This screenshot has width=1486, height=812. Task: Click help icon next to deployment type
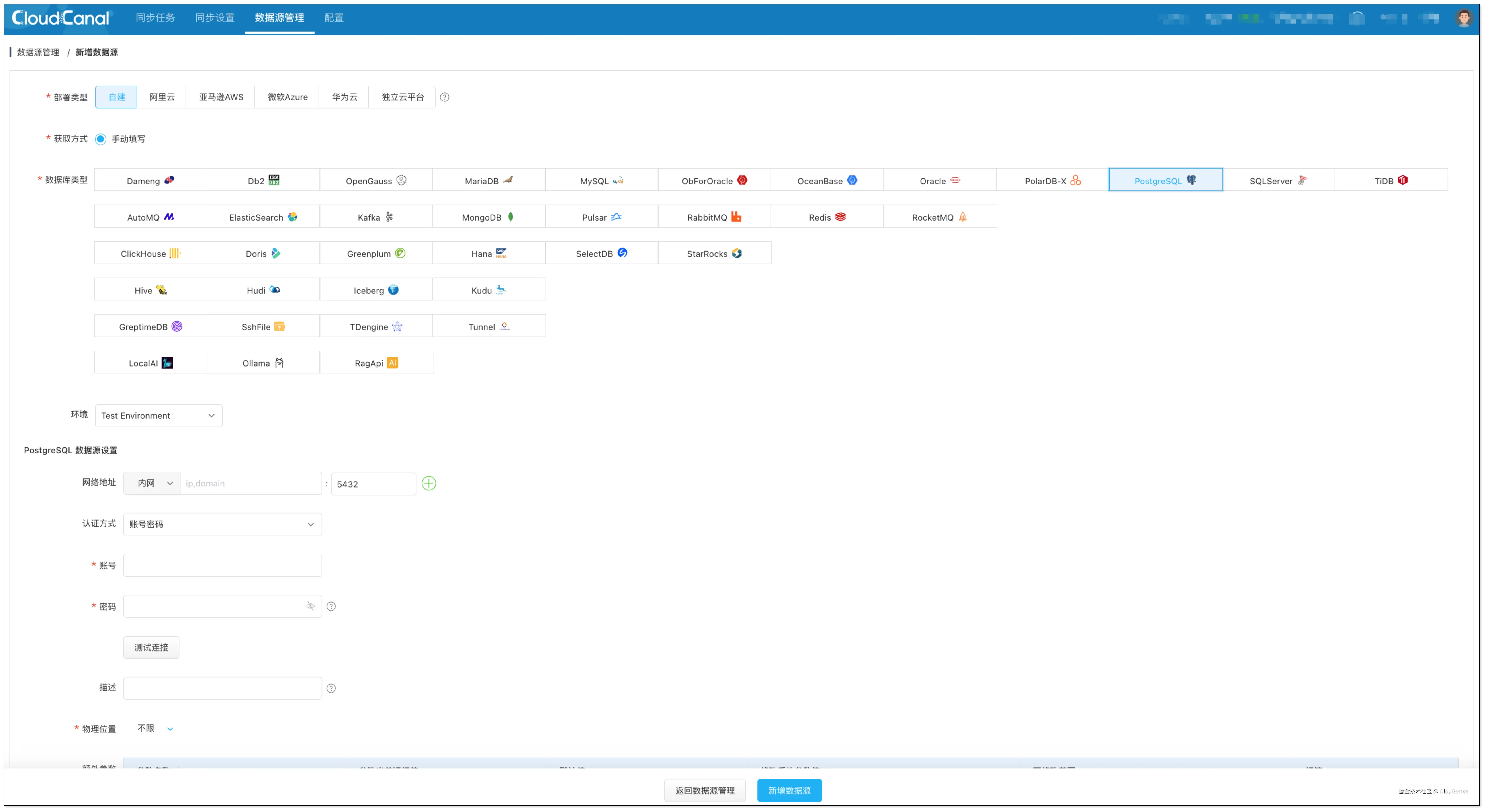pyautogui.click(x=444, y=97)
